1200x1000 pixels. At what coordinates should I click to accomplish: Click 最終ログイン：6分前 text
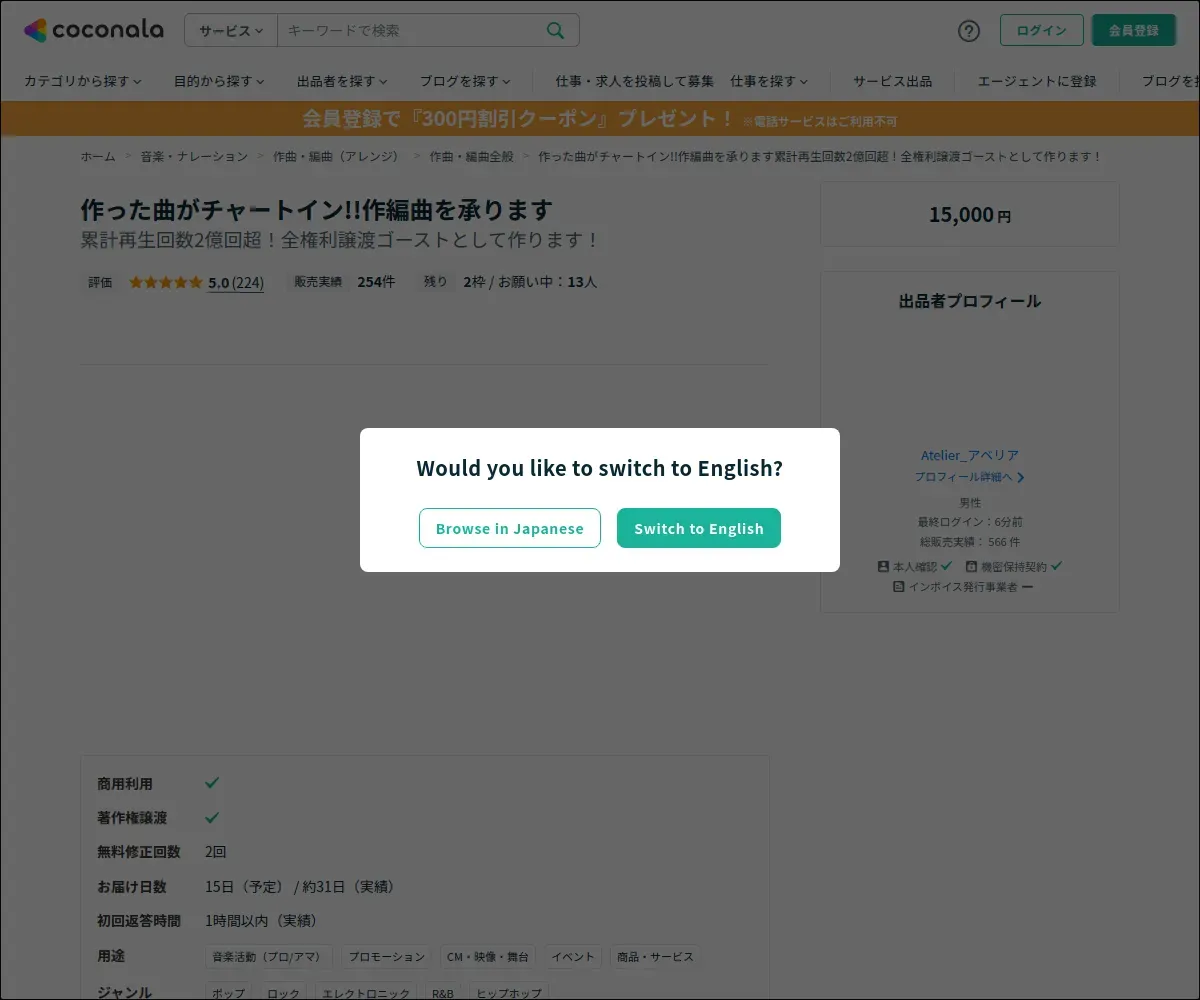(x=970, y=522)
